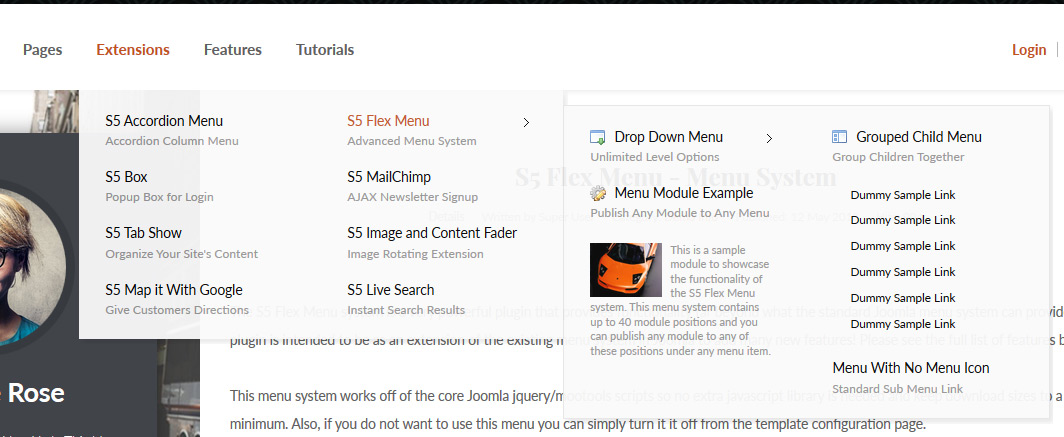The height and width of the screenshot is (437, 1064).
Task: Click the Menu Module Example gear icon
Action: (598, 194)
